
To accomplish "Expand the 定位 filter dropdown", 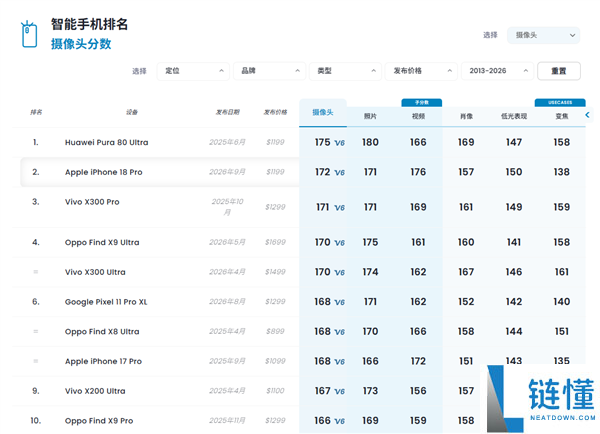I will pyautogui.click(x=193, y=71).
